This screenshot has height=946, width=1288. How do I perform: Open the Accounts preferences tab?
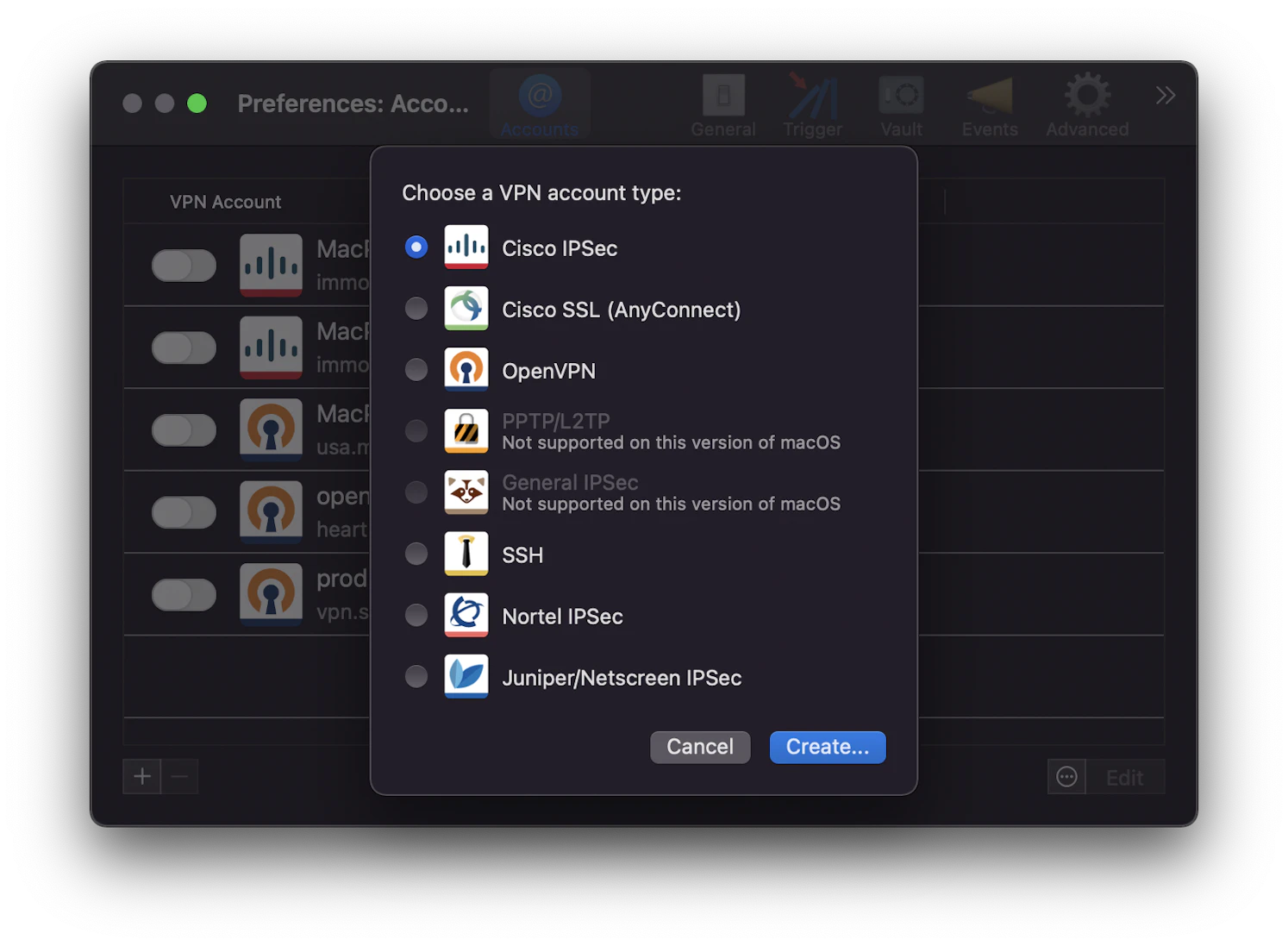(x=540, y=106)
